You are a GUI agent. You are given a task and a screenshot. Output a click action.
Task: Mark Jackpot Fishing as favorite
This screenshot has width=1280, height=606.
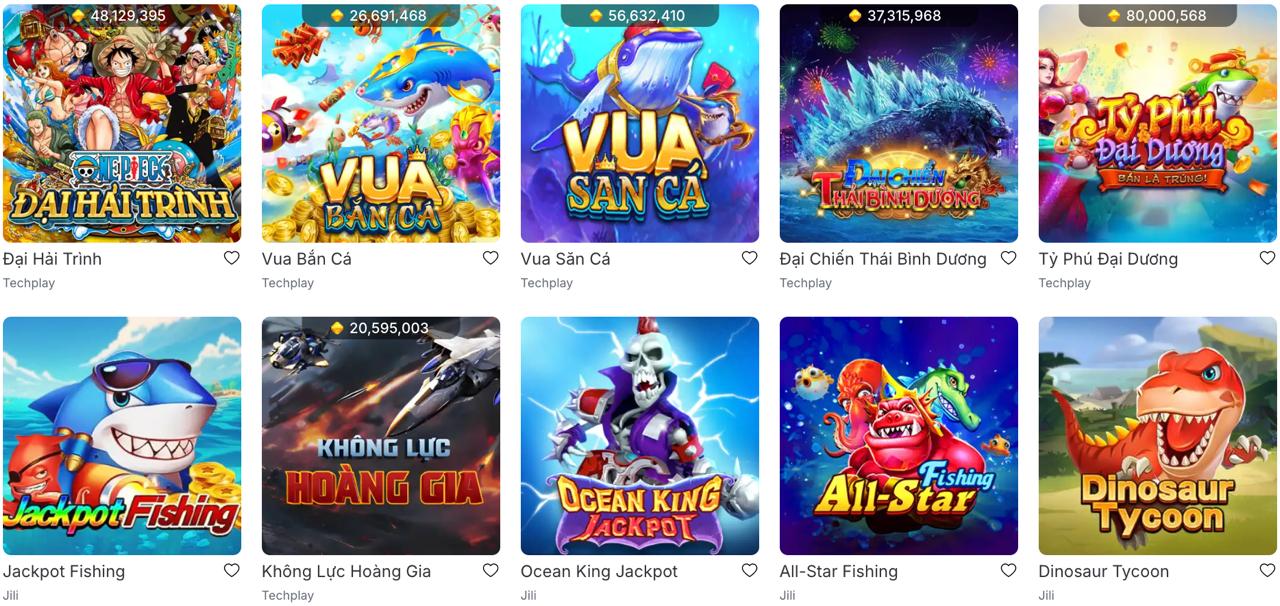point(231,571)
